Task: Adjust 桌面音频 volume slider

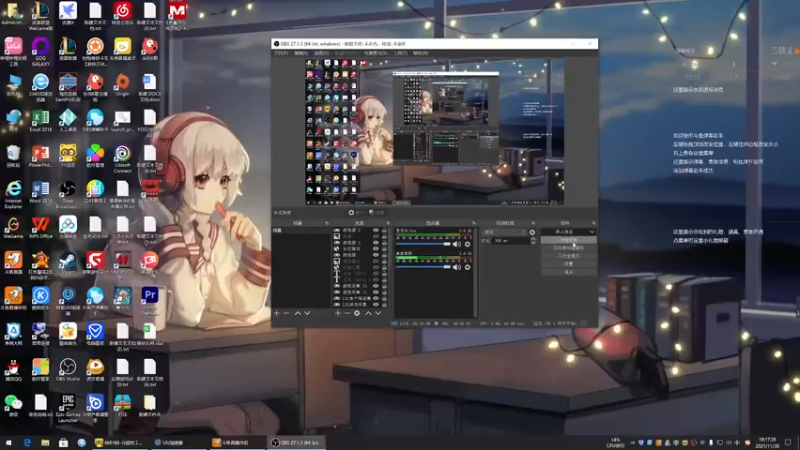Action: (423, 267)
